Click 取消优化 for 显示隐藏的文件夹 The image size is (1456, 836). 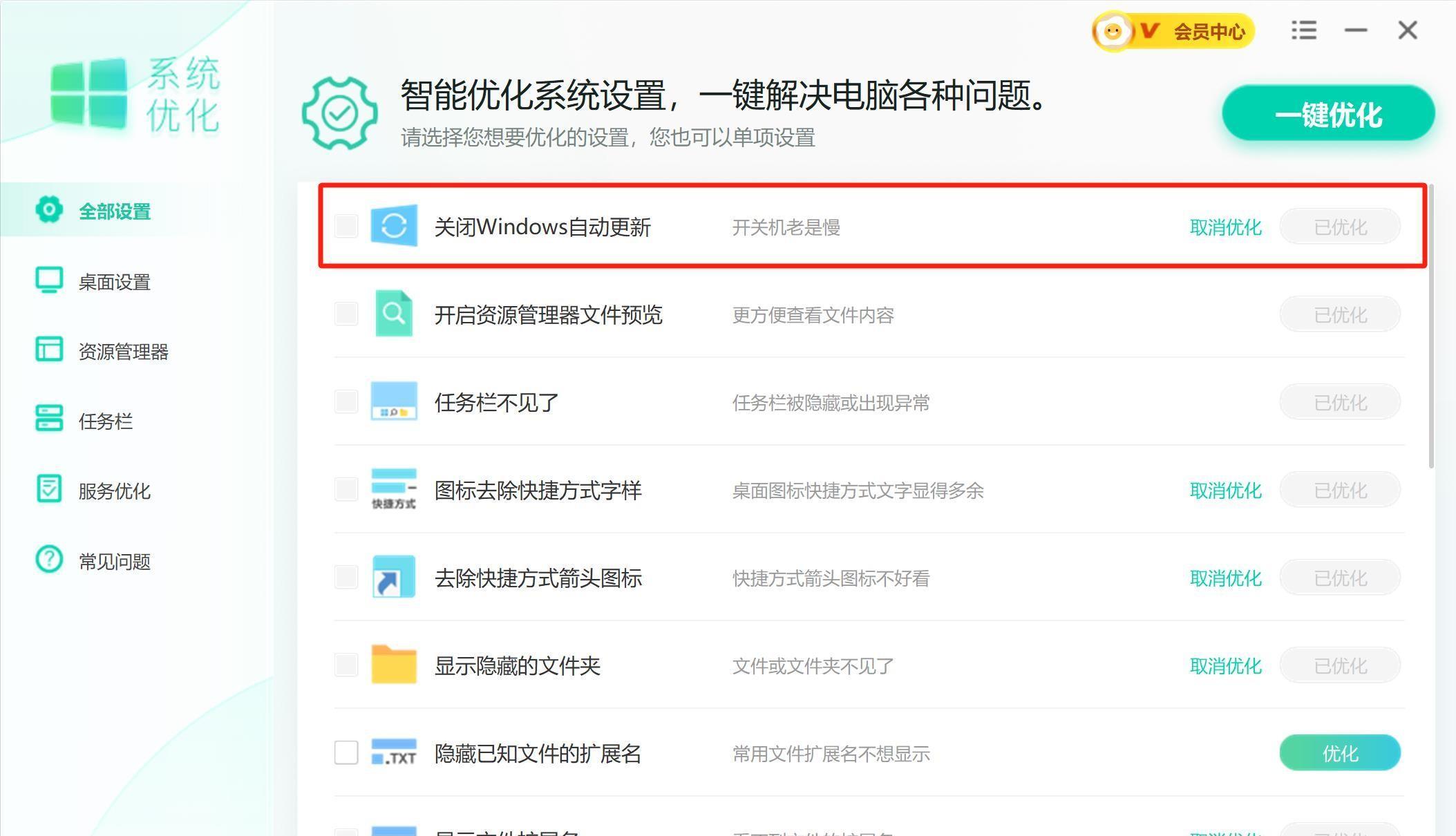(1226, 666)
